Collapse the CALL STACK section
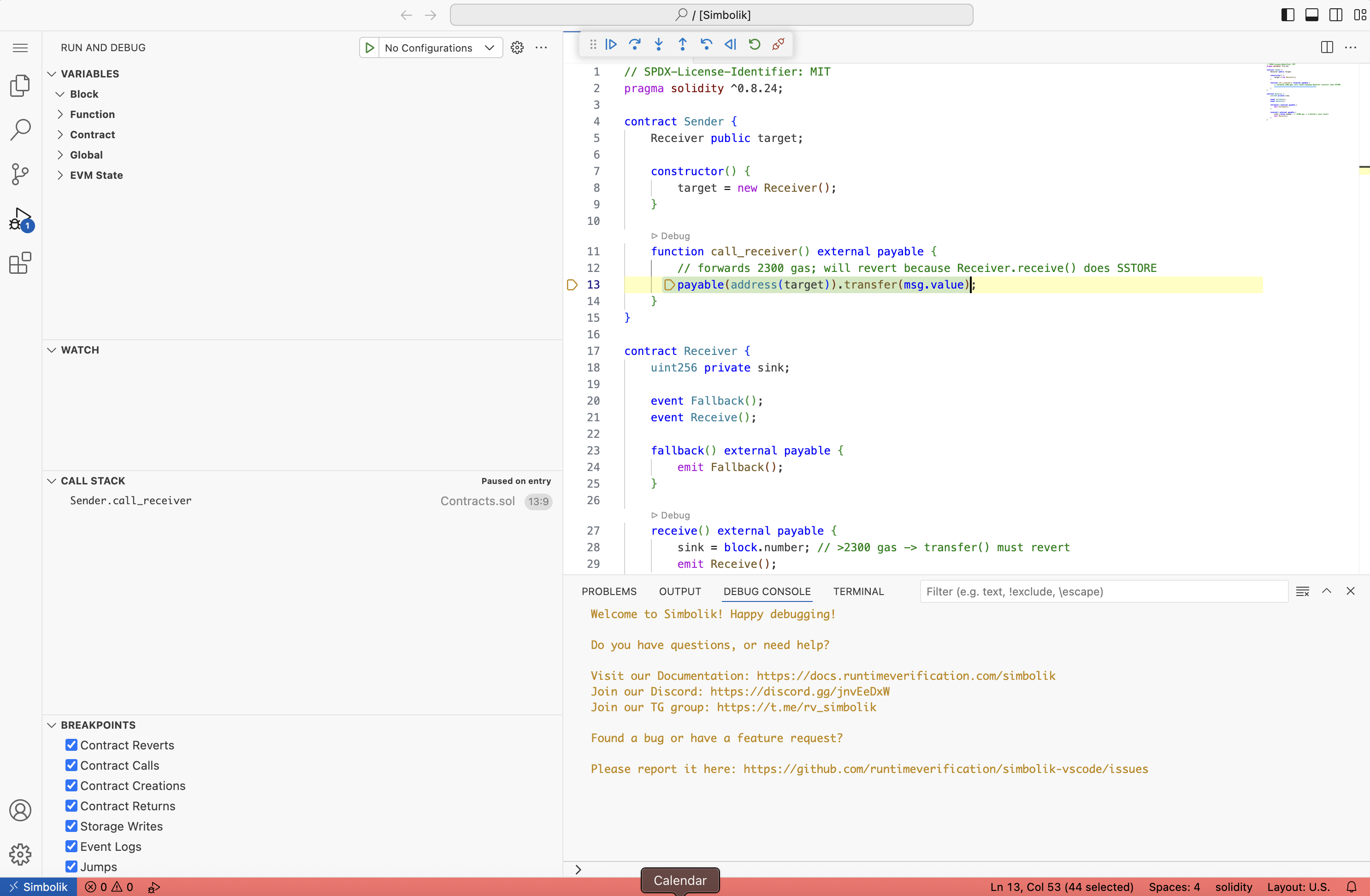The image size is (1370, 896). pos(52,481)
